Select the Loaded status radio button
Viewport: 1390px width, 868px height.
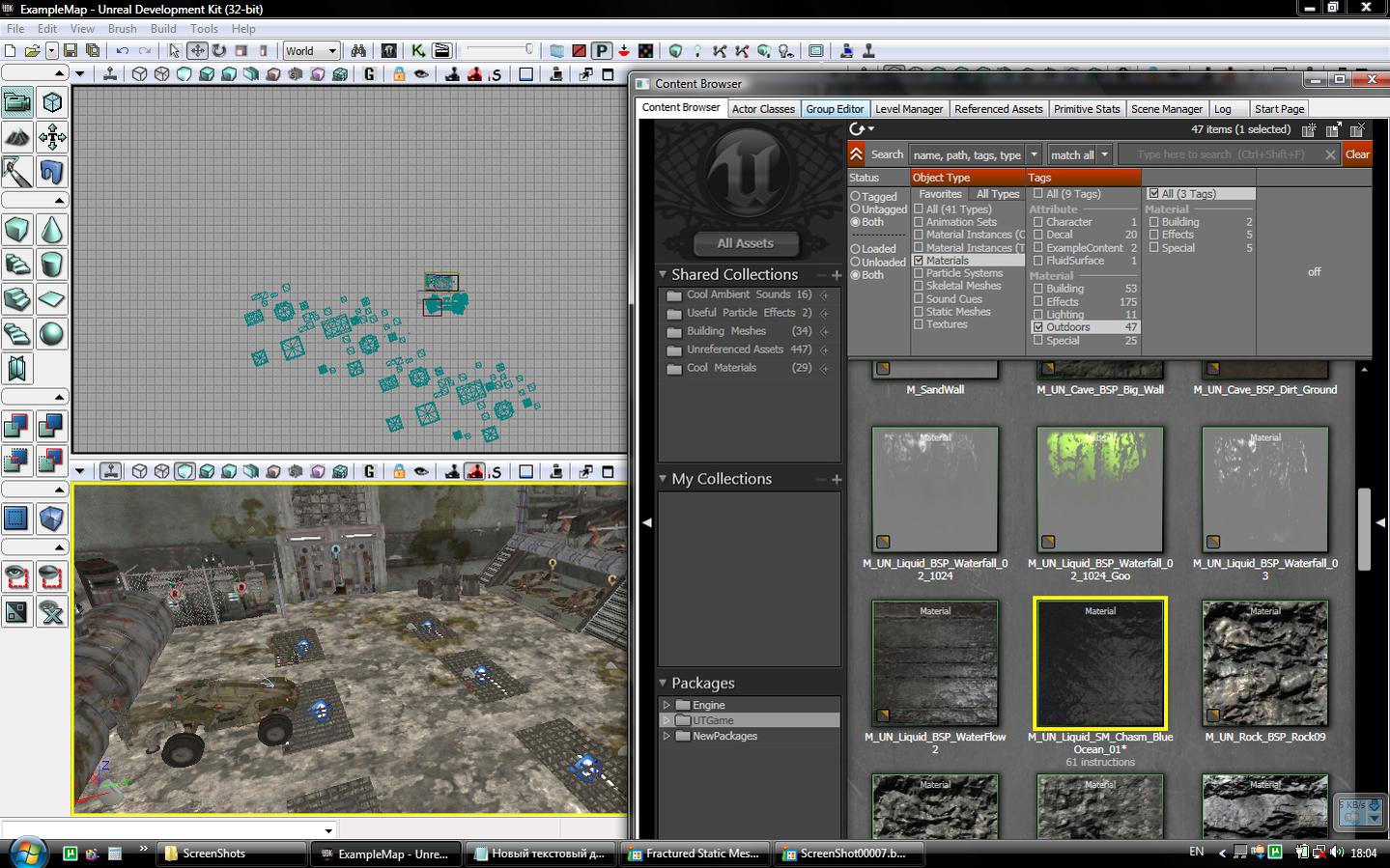855,249
